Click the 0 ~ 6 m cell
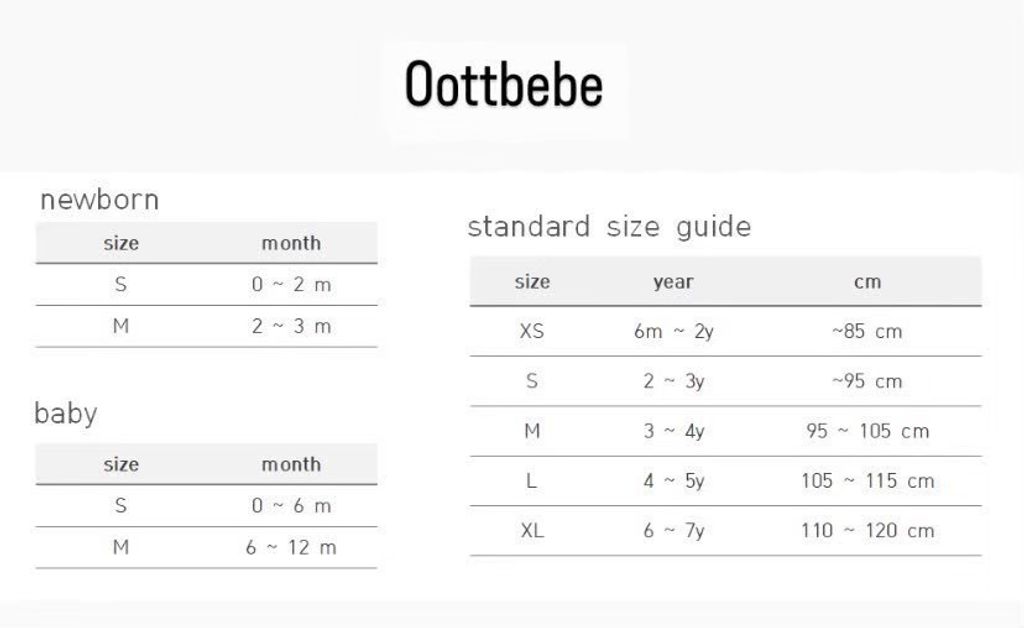 coord(291,506)
